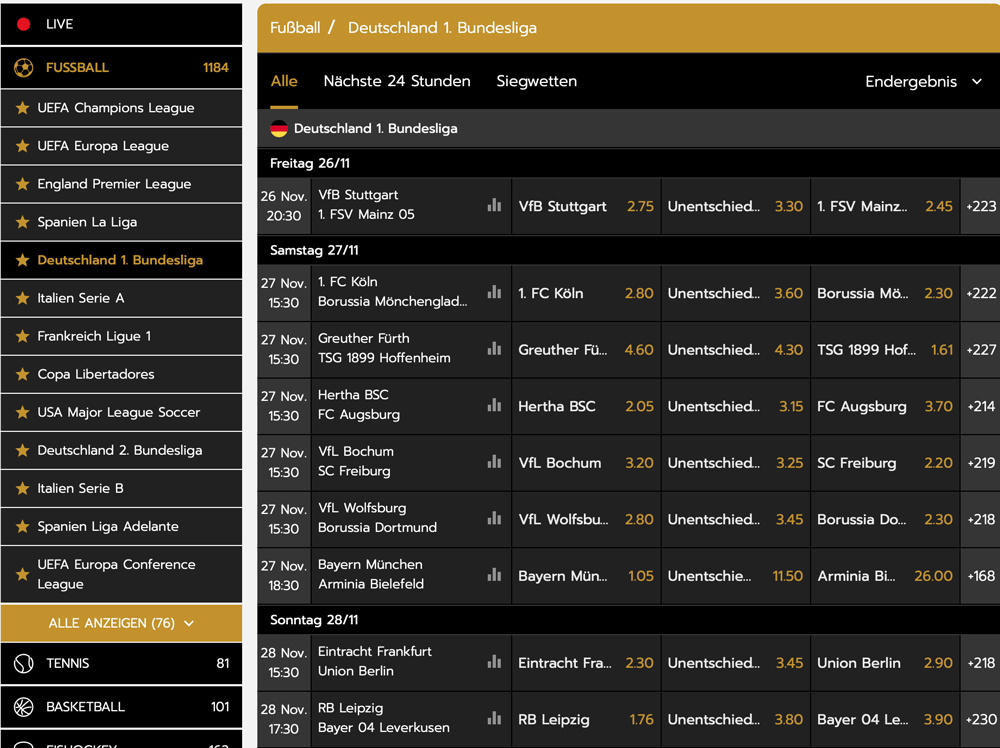Switch to Nächste 24 Stunden tab
This screenshot has width=1000, height=748.
point(397,81)
